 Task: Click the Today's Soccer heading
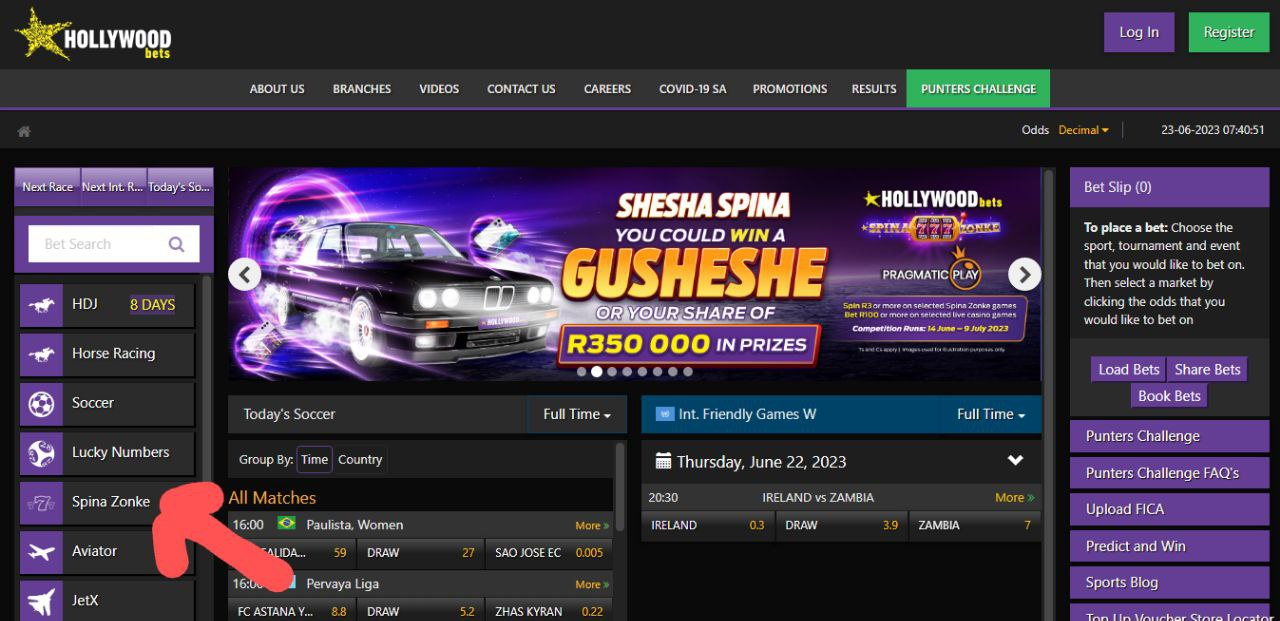[x=289, y=414]
